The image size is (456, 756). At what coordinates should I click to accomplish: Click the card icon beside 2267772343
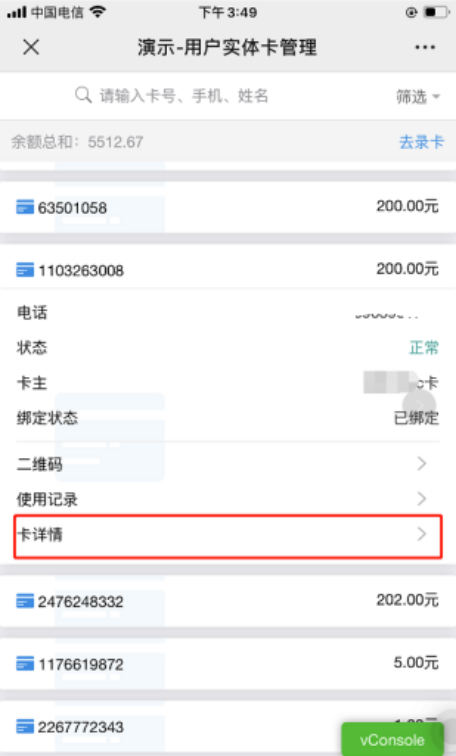(25, 727)
